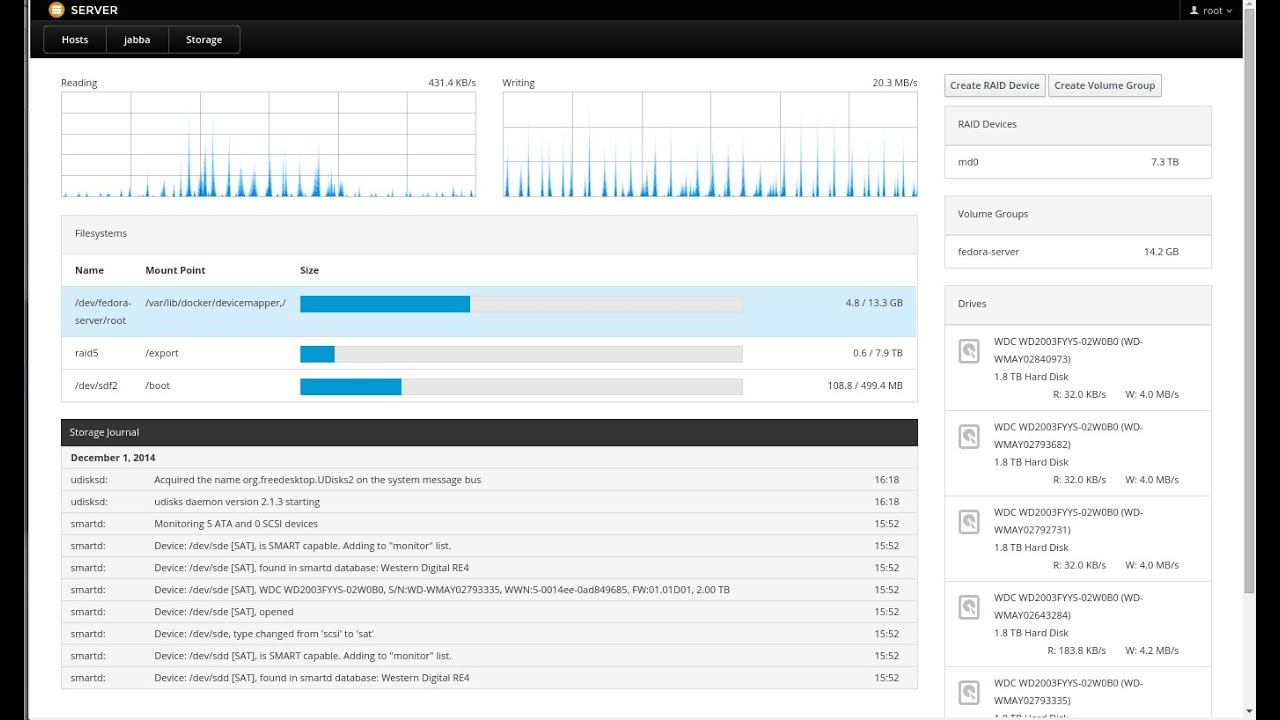The width and height of the screenshot is (1280, 720).
Task: Click the orange Server logo icon
Action: [56, 10]
